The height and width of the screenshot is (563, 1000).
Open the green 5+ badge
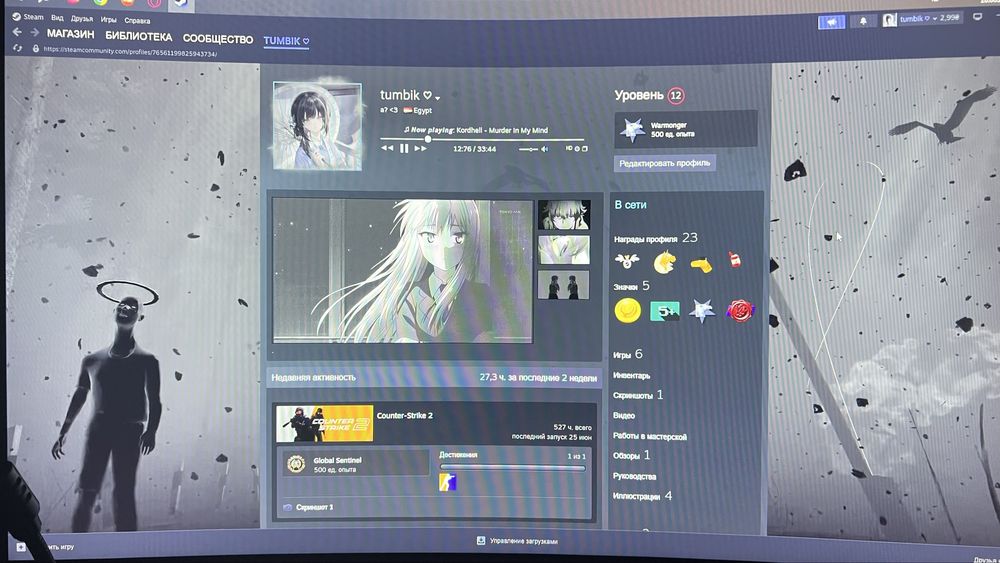pyautogui.click(x=665, y=311)
